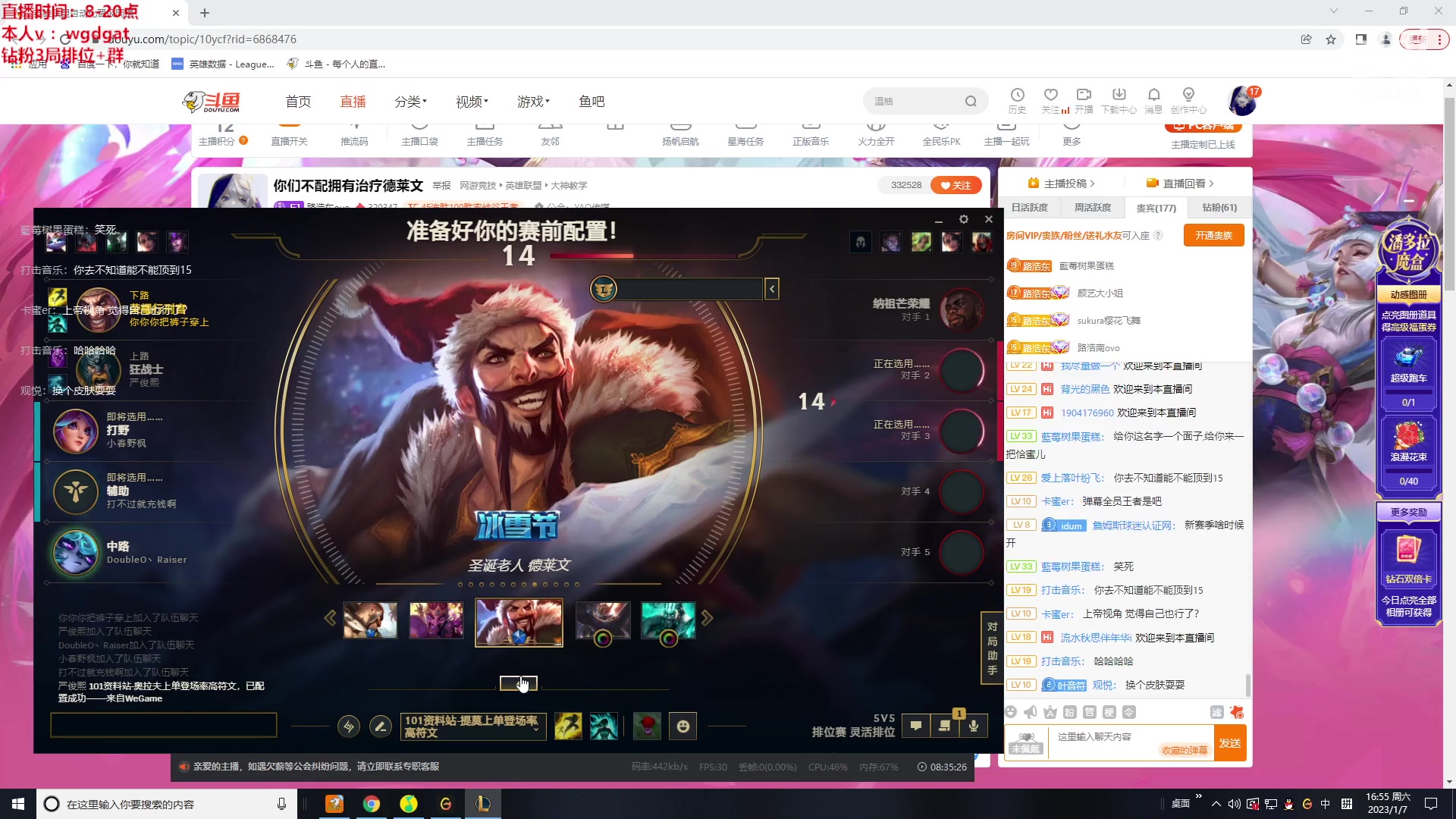Open League client settings gear
The height and width of the screenshot is (819, 1456).
tap(963, 219)
